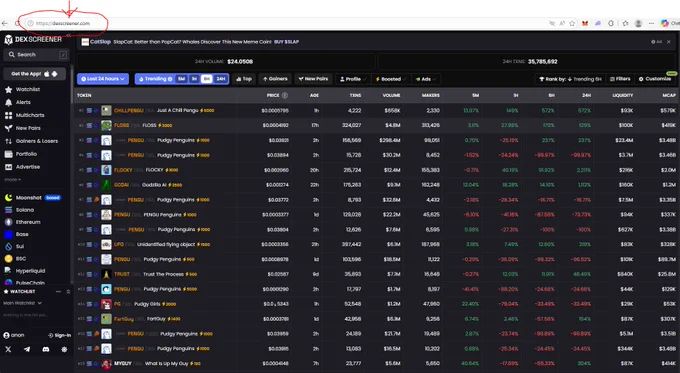Click the price info icon in header

(285, 95)
